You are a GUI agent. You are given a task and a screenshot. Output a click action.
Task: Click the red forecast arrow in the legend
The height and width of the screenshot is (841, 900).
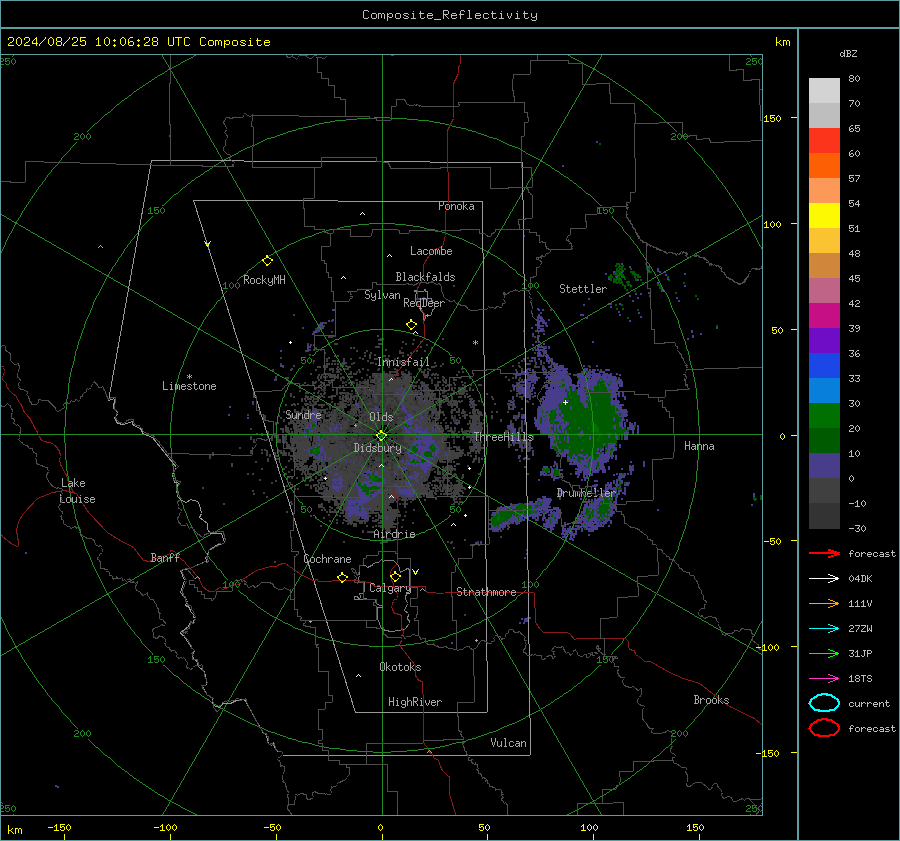point(824,553)
